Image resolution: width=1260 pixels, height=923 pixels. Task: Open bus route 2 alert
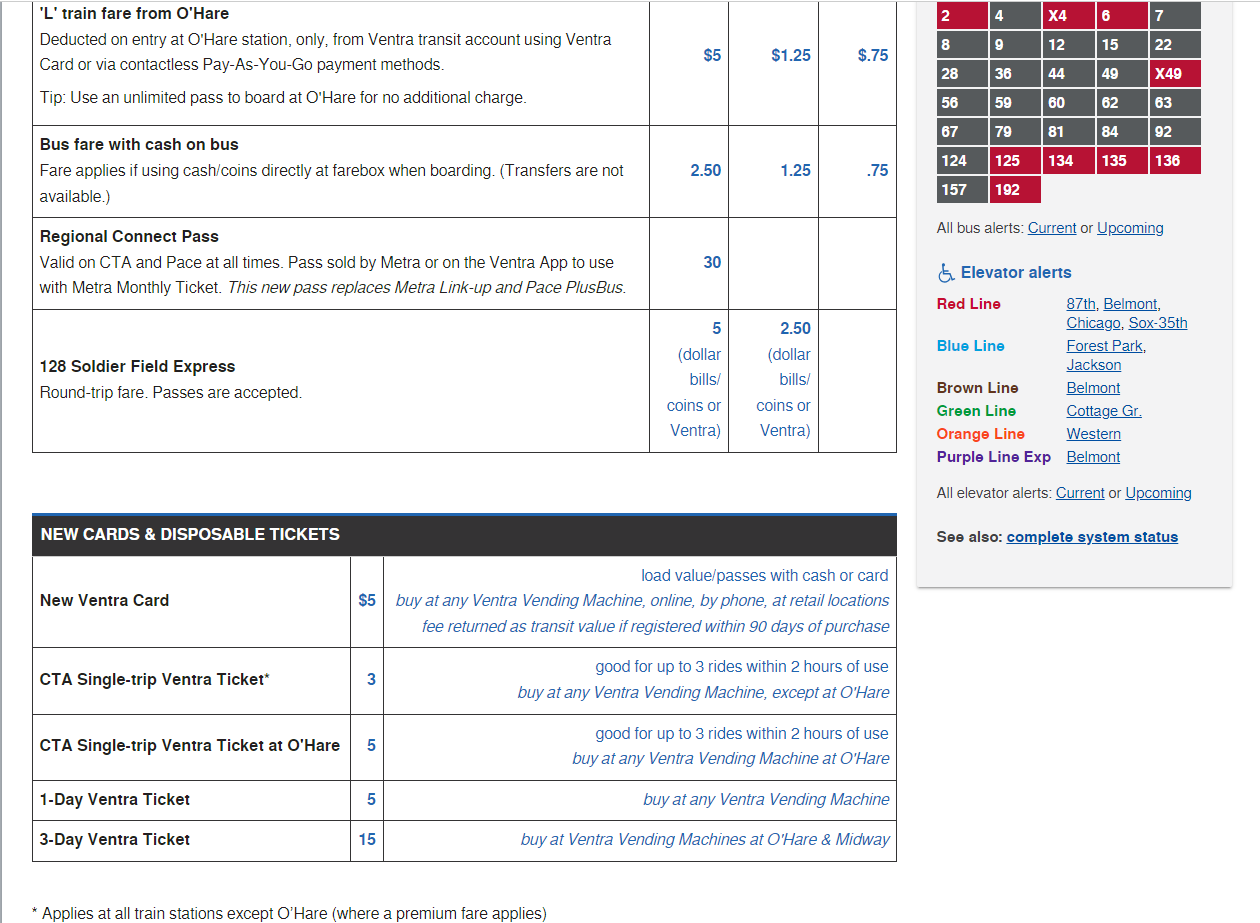(x=962, y=15)
